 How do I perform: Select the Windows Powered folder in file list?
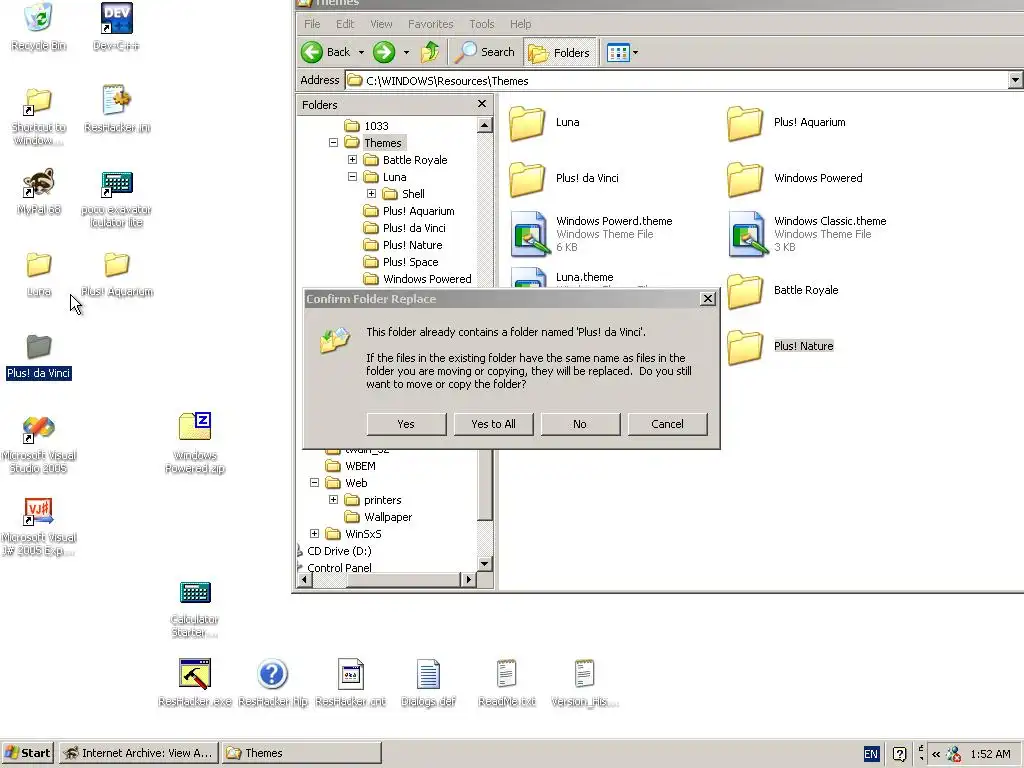click(x=795, y=178)
